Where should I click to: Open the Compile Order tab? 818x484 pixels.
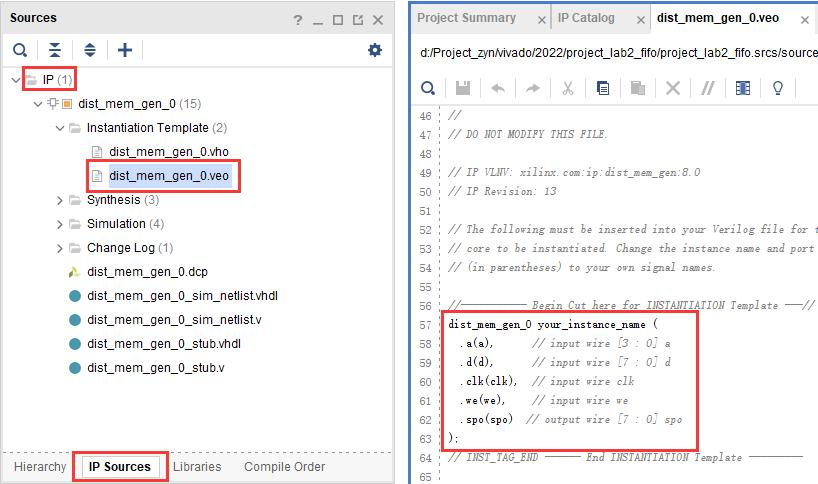[284, 467]
